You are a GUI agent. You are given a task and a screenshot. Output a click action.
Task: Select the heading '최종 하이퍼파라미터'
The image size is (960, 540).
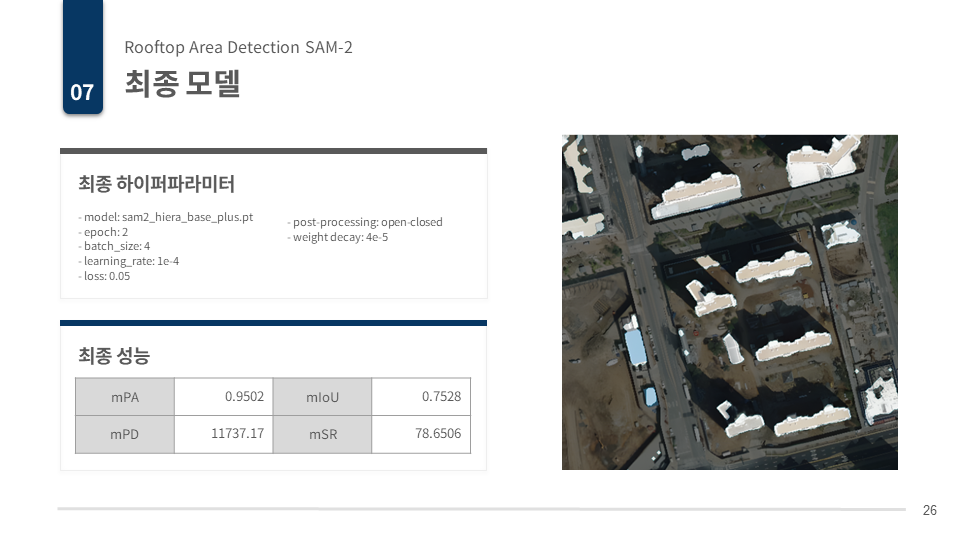156,184
